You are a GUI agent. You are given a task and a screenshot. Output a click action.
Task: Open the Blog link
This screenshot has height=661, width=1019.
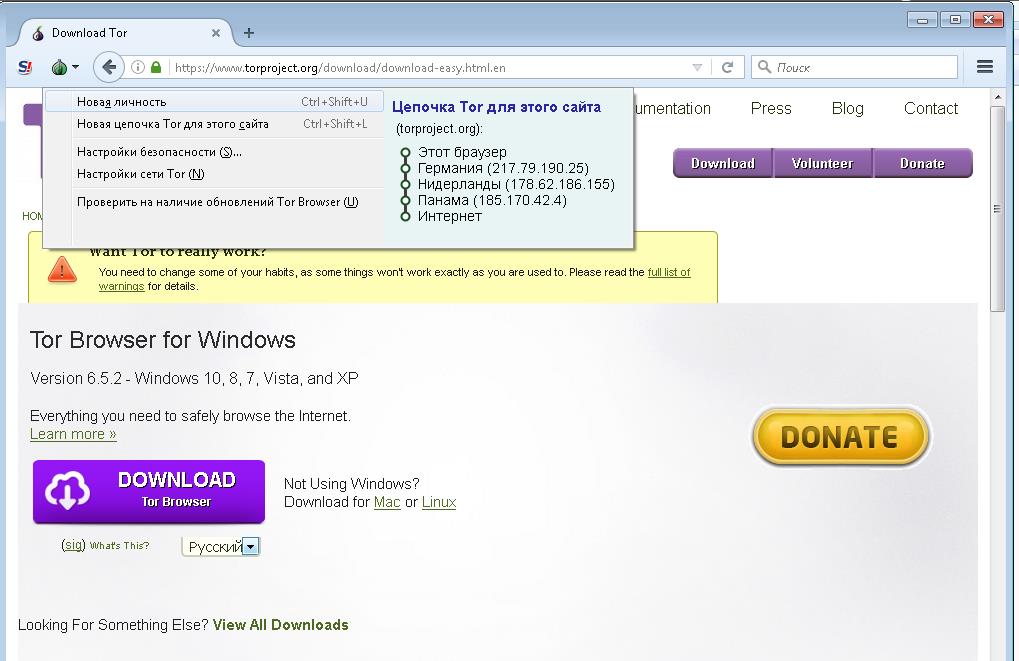[x=847, y=109]
